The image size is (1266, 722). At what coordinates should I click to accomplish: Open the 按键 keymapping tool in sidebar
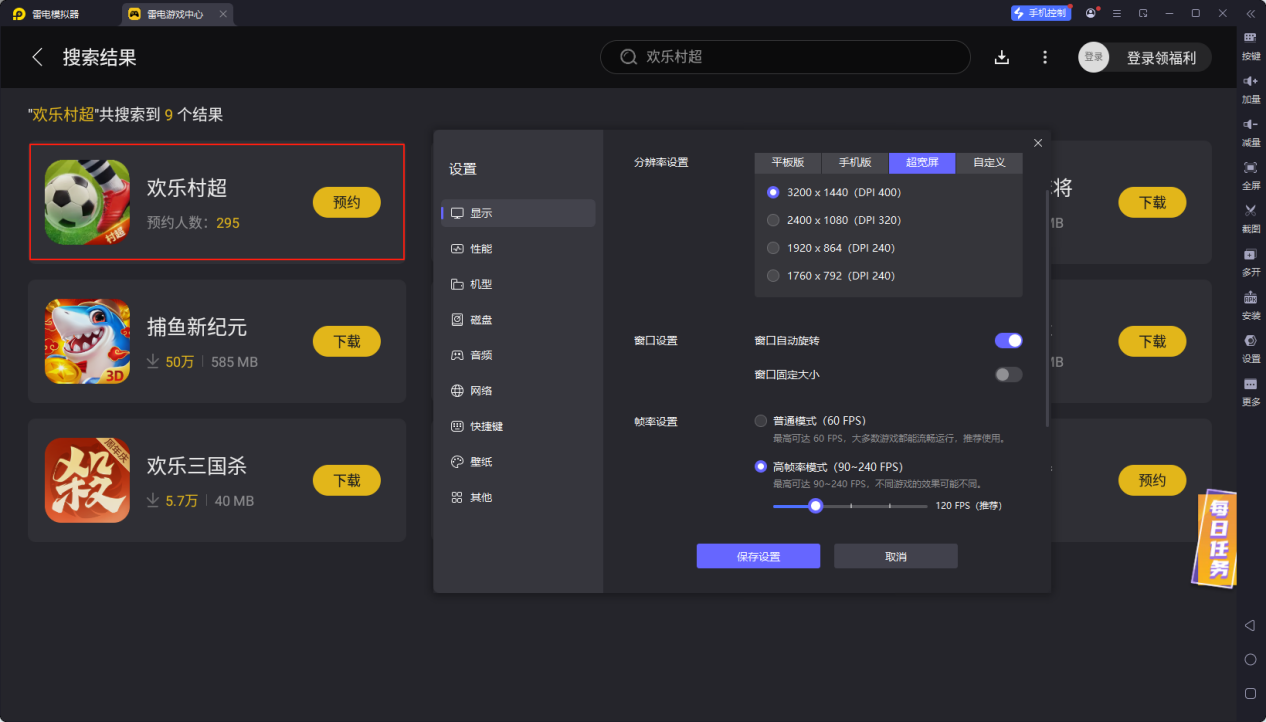(x=1250, y=46)
